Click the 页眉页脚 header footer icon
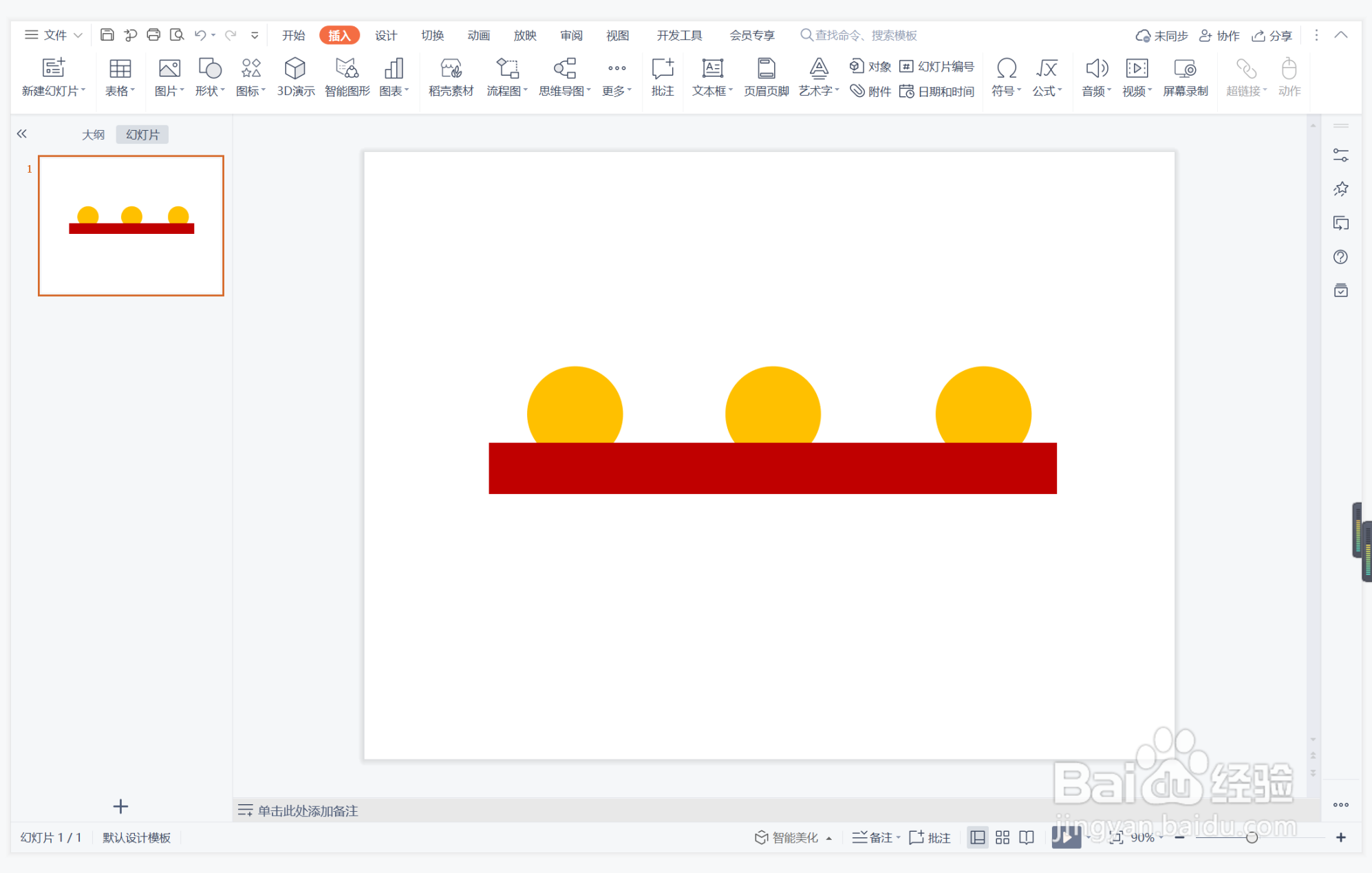1372x873 pixels. click(766, 76)
